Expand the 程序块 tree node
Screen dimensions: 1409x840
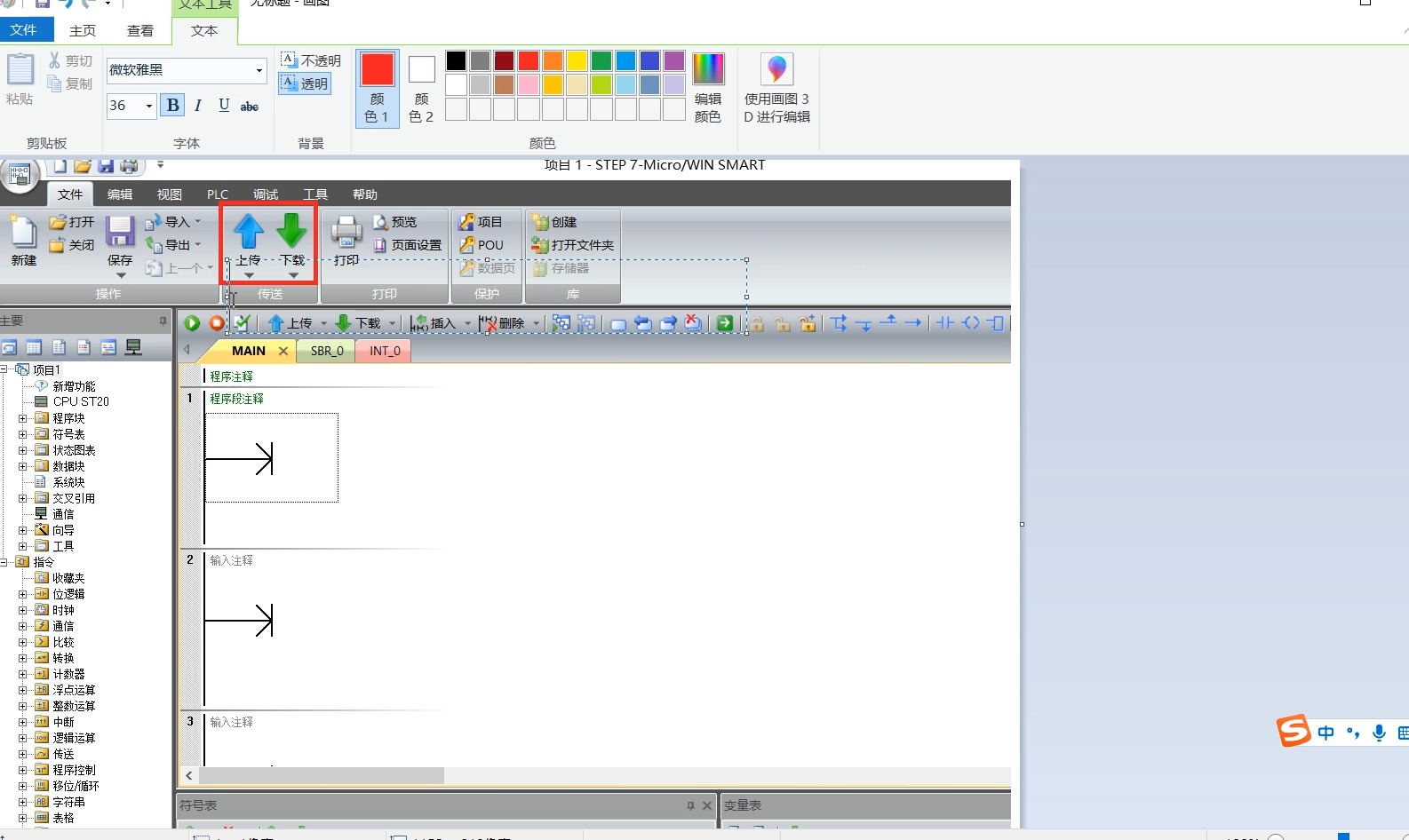tap(23, 418)
